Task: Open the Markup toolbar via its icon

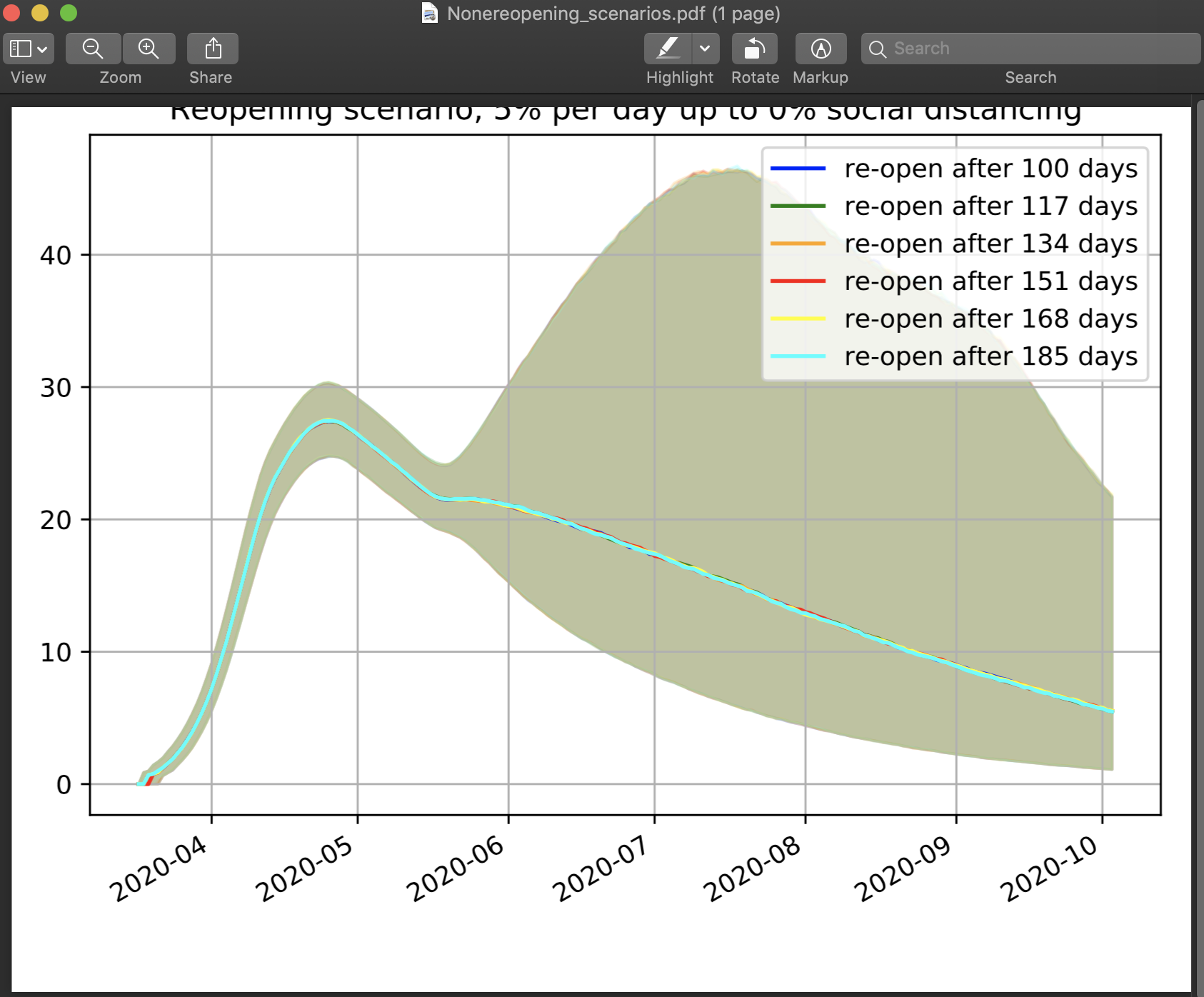Action: [821, 48]
